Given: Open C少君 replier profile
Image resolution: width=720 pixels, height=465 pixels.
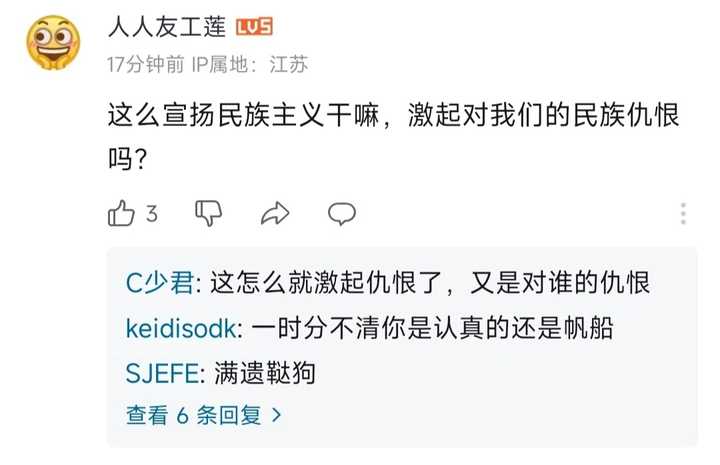Looking at the screenshot, I should coord(158,283).
